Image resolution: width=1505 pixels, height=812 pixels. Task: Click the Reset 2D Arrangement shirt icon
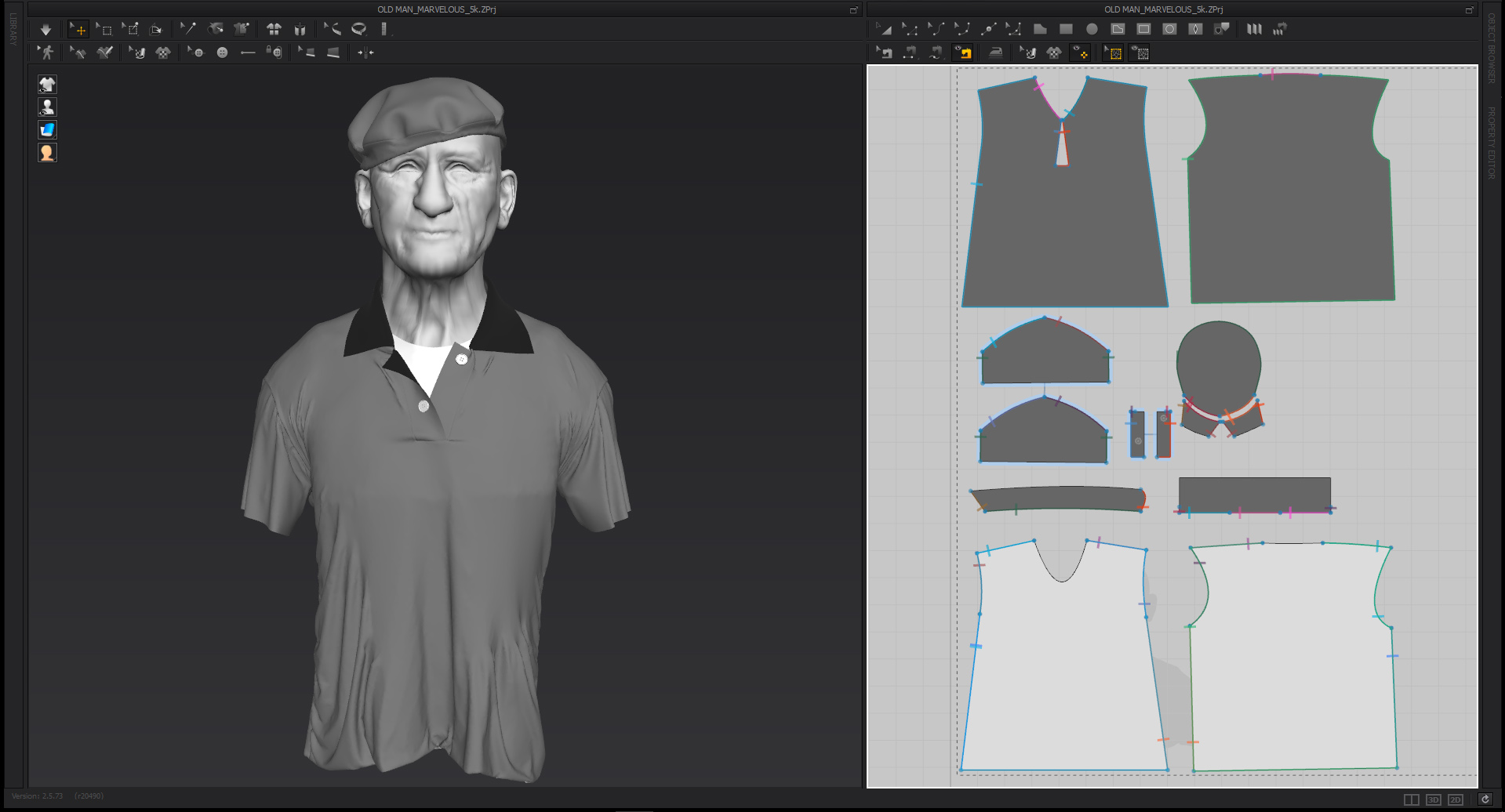click(274, 29)
